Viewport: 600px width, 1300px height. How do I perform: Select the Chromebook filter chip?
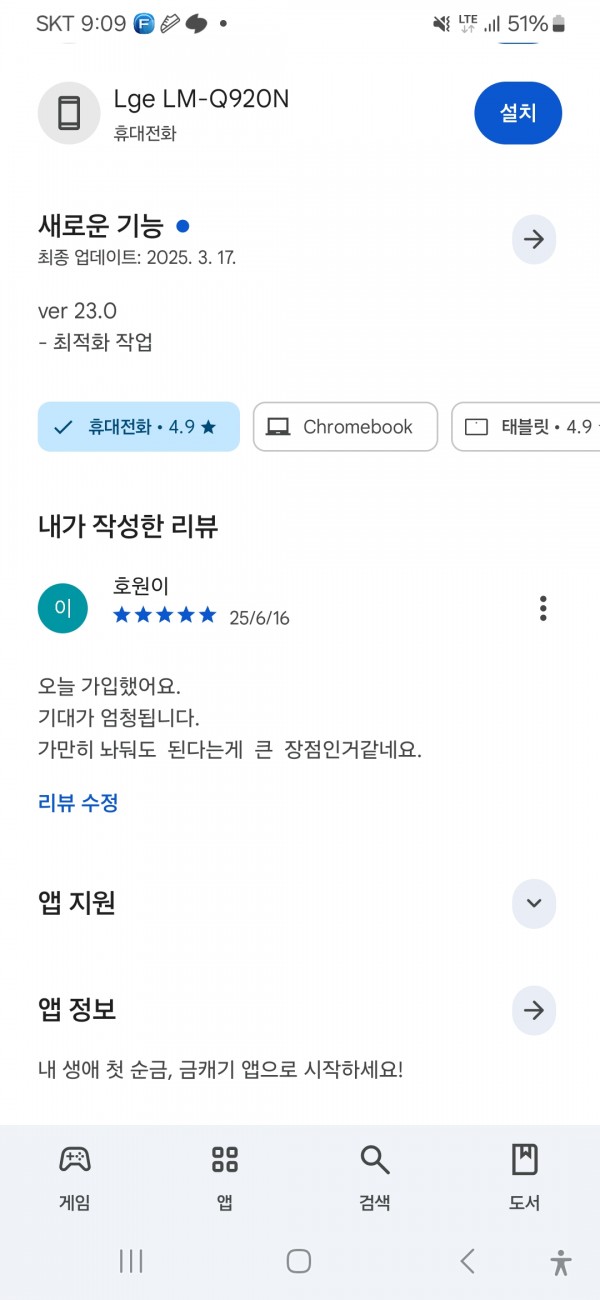tap(345, 427)
